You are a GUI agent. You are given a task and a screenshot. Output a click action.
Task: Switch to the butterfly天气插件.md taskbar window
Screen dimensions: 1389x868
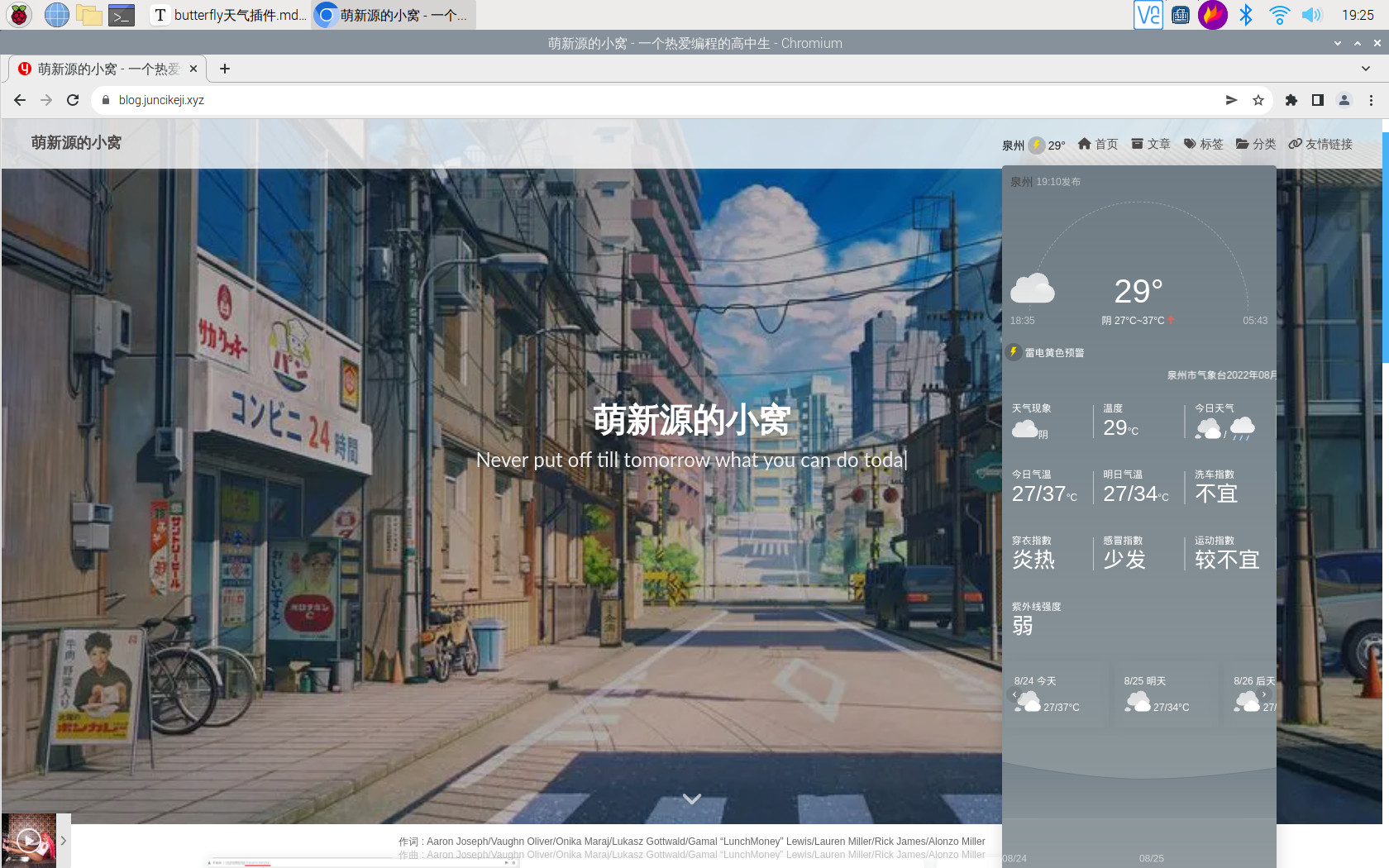[x=229, y=15]
